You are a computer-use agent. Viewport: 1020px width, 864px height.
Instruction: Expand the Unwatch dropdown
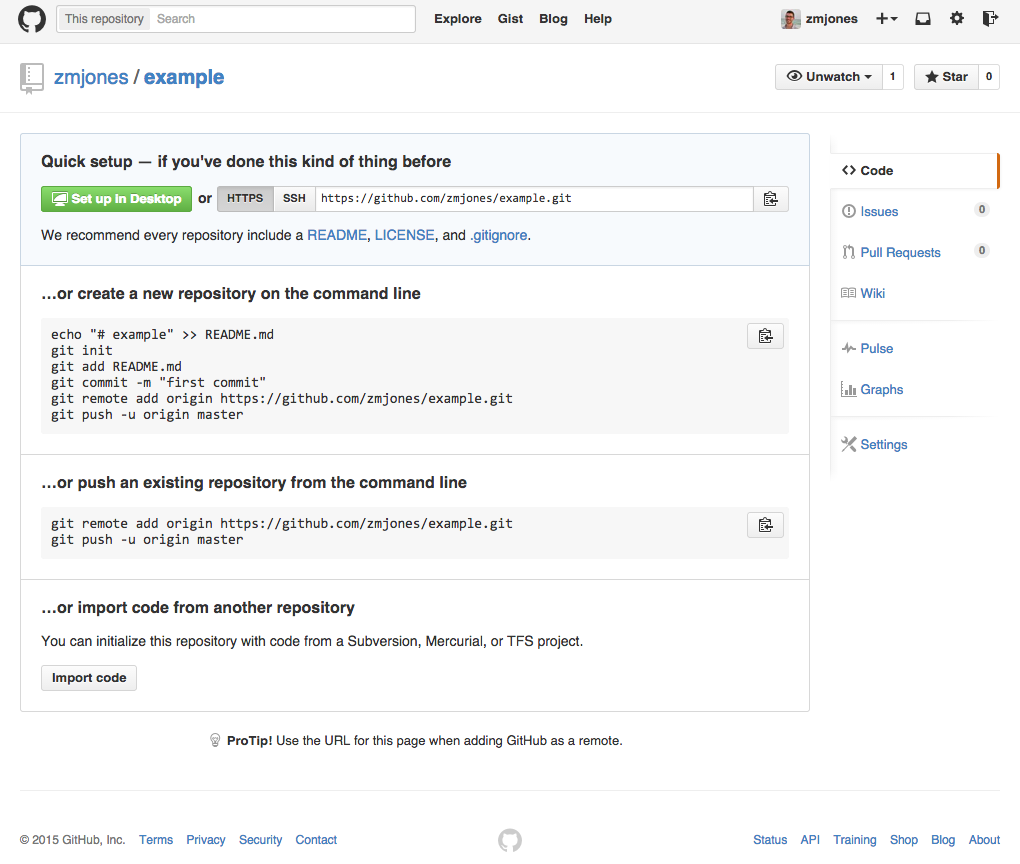point(829,77)
